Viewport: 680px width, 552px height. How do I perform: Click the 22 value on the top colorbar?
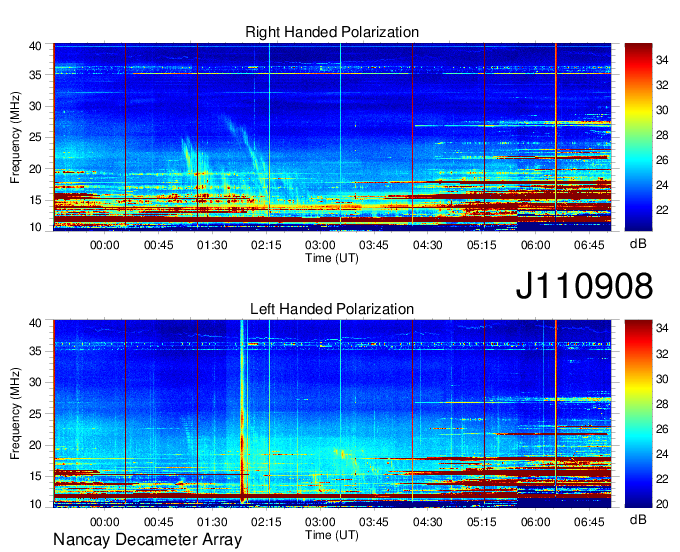coord(662,210)
